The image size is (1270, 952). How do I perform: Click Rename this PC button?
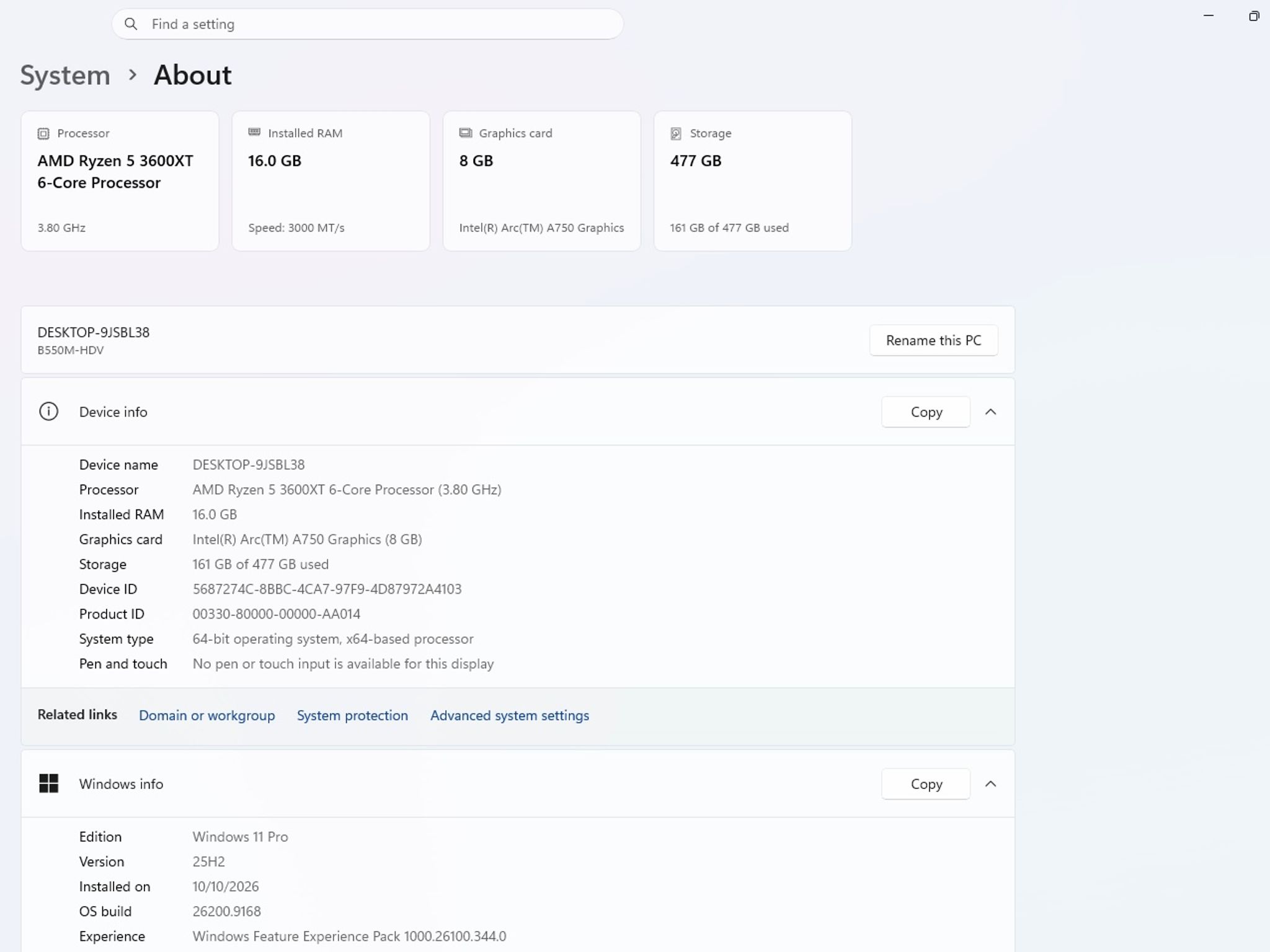click(x=933, y=340)
